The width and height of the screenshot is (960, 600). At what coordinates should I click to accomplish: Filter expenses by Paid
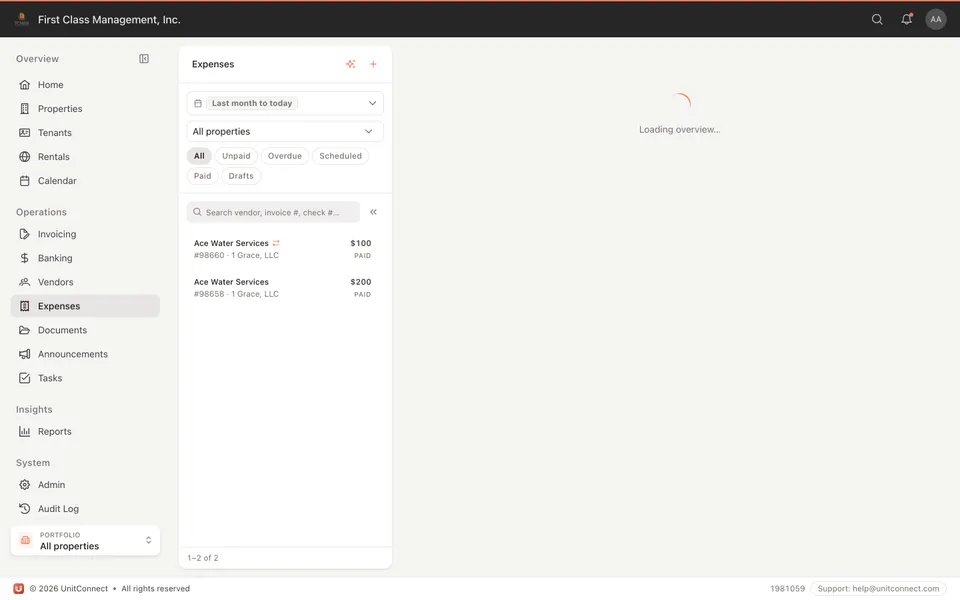click(x=203, y=176)
